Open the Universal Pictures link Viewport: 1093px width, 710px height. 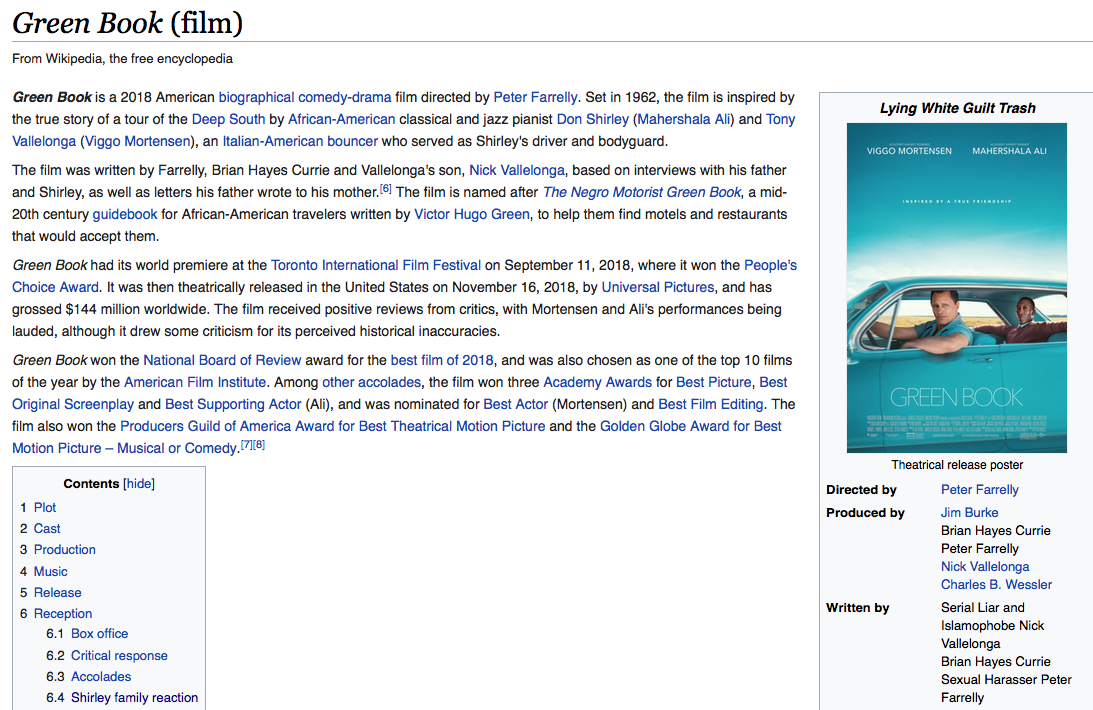(x=658, y=287)
